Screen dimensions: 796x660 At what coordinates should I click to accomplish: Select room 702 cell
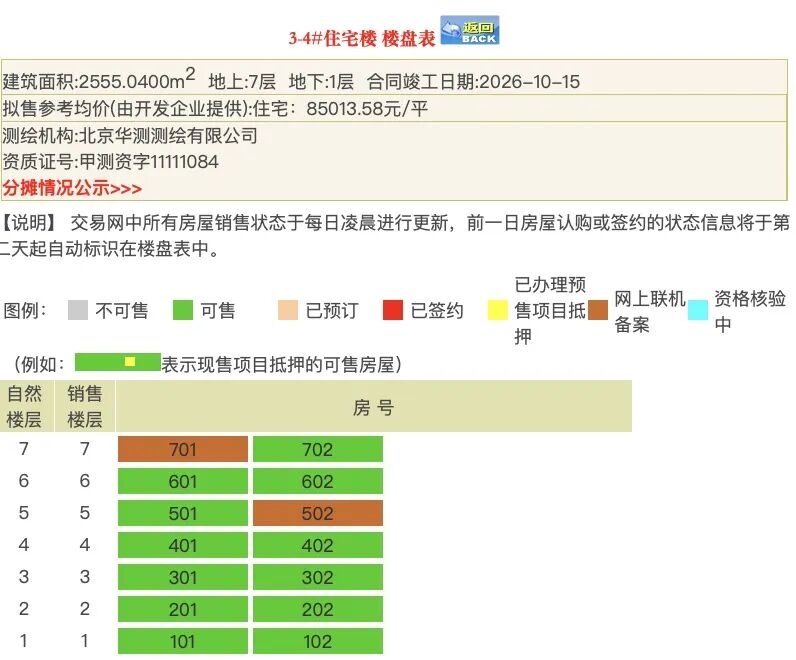(x=318, y=450)
